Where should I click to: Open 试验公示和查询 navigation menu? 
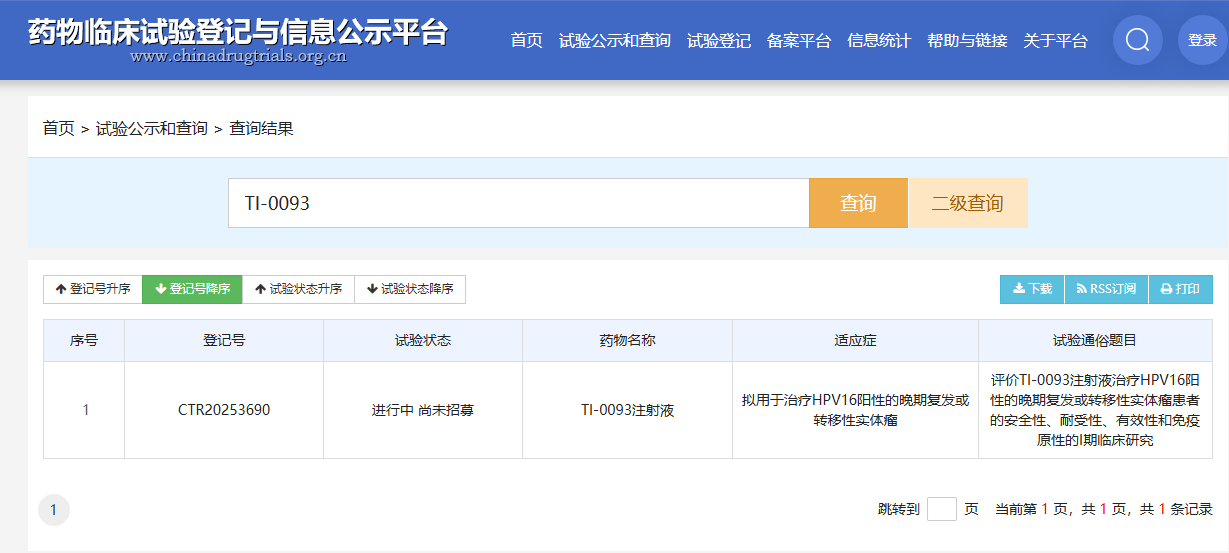point(614,41)
